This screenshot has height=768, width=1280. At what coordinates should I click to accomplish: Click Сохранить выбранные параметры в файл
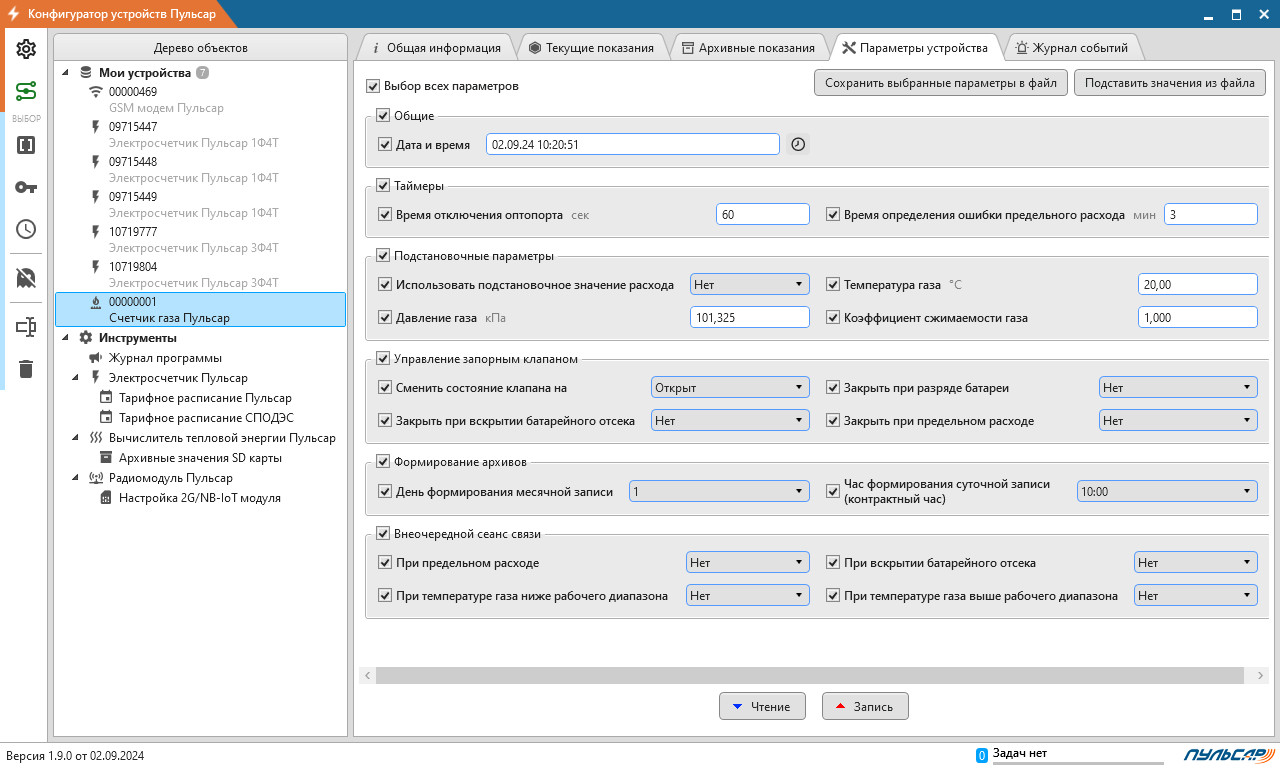point(941,83)
